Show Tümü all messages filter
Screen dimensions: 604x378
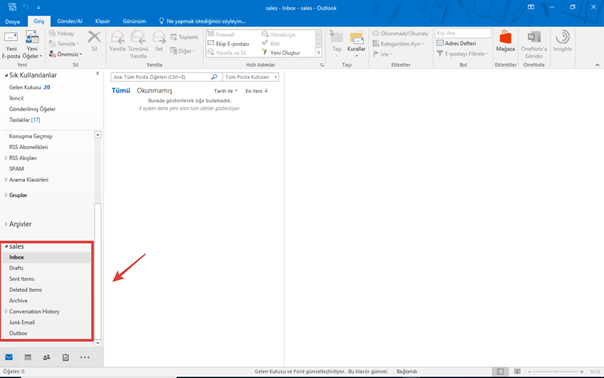[121, 91]
